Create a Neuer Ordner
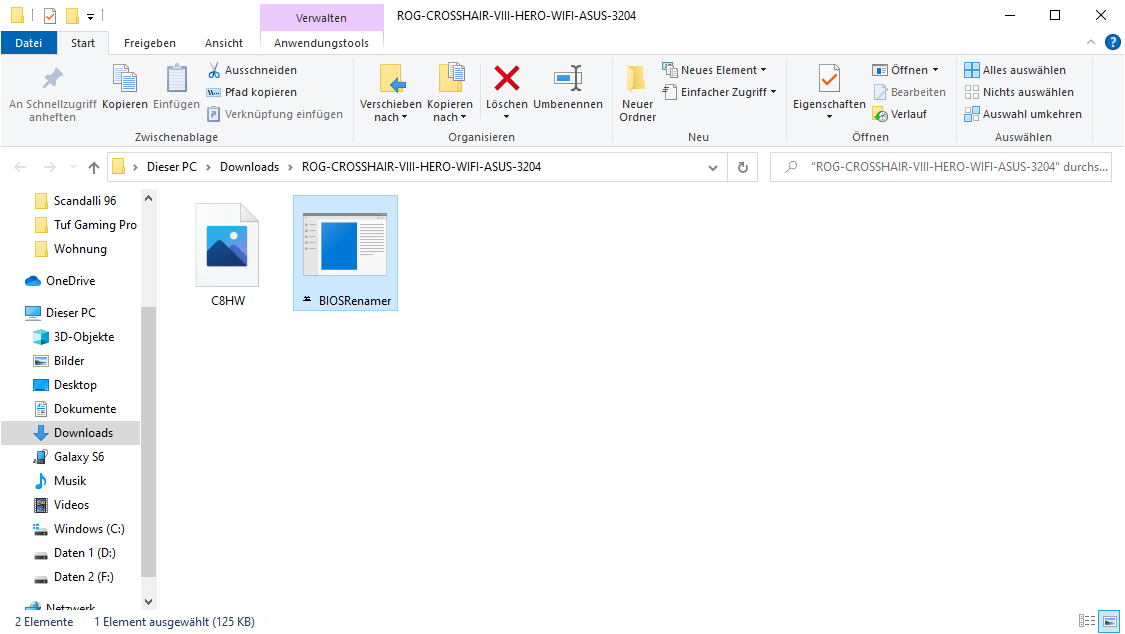Screen dimensions: 1125x634 (637, 94)
